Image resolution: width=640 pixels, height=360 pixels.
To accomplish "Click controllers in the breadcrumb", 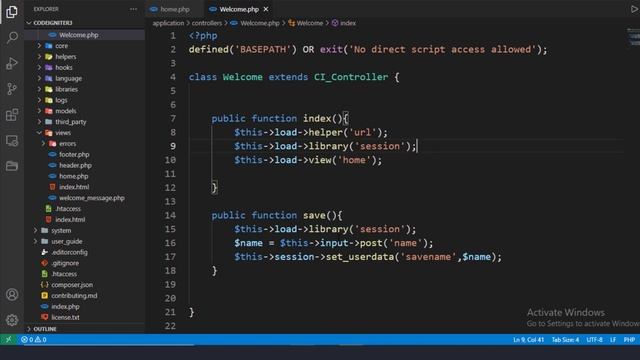I will pos(207,23).
